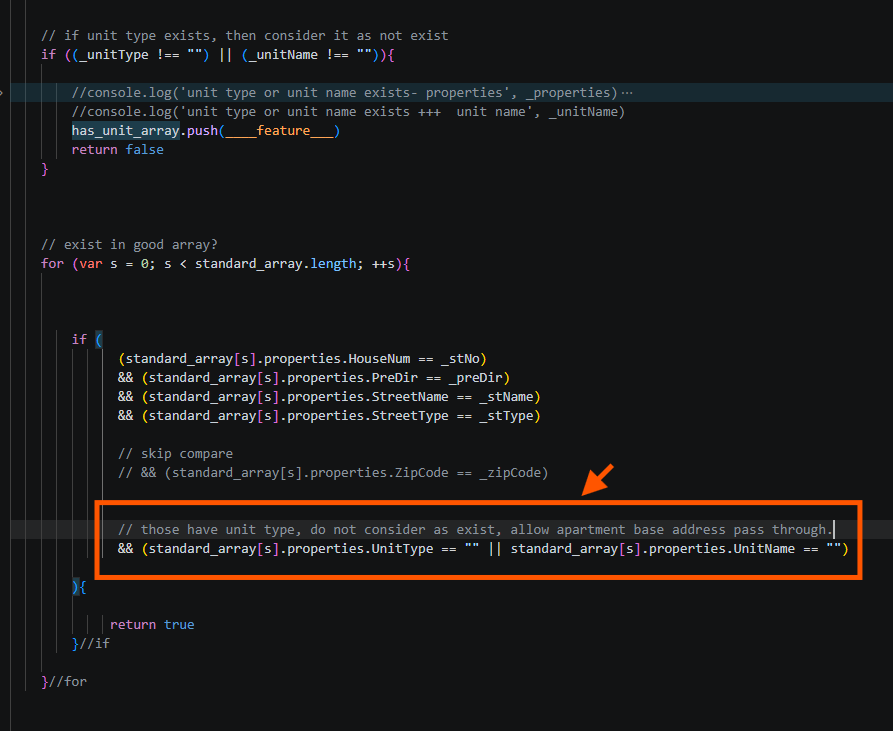The width and height of the screenshot is (893, 731).
Task: Click the UnitName property in the highlighted condition
Action: (x=764, y=549)
